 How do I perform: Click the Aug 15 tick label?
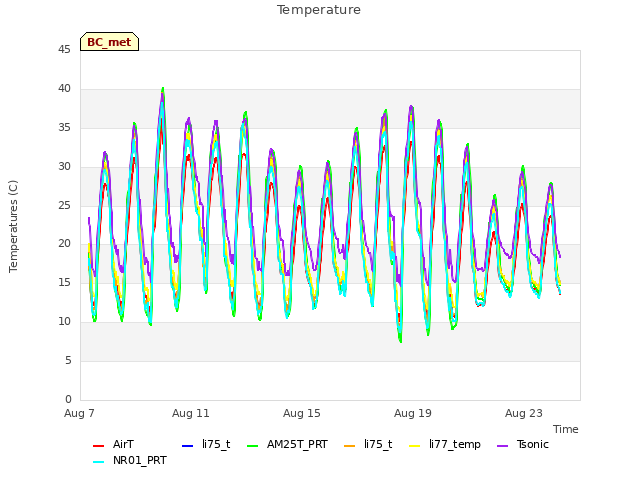[302, 413]
